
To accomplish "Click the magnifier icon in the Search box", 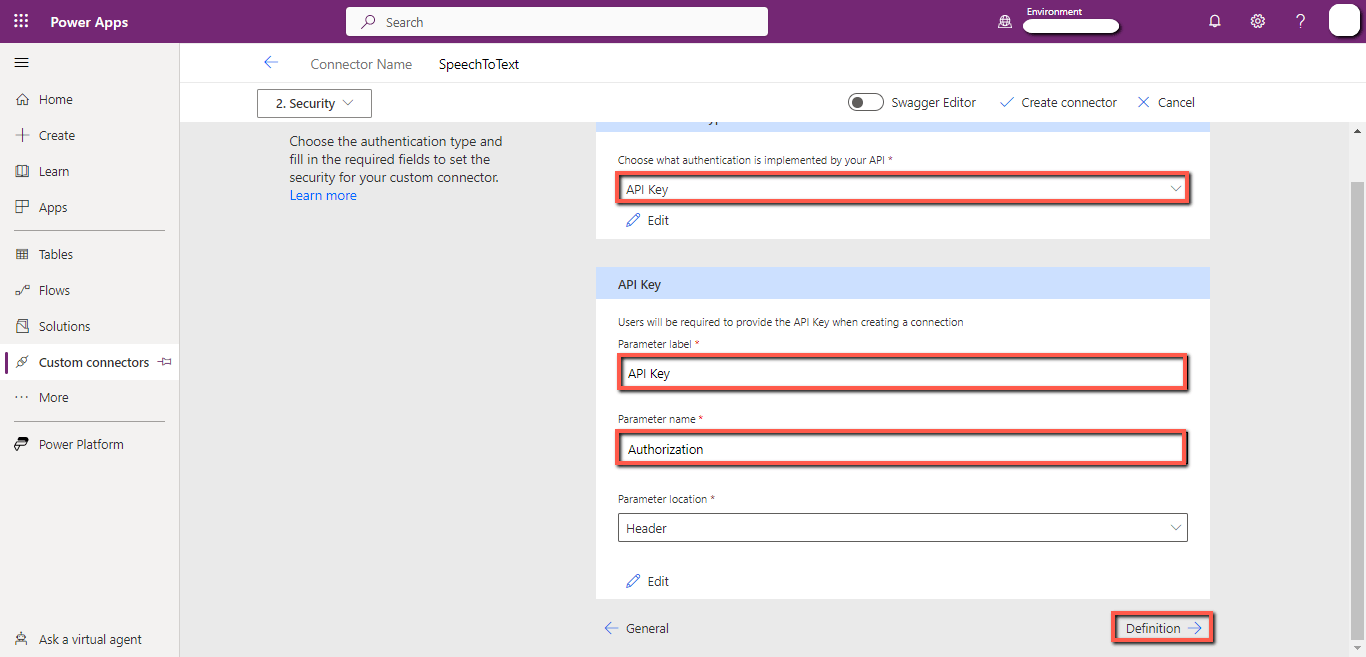I will [x=369, y=22].
